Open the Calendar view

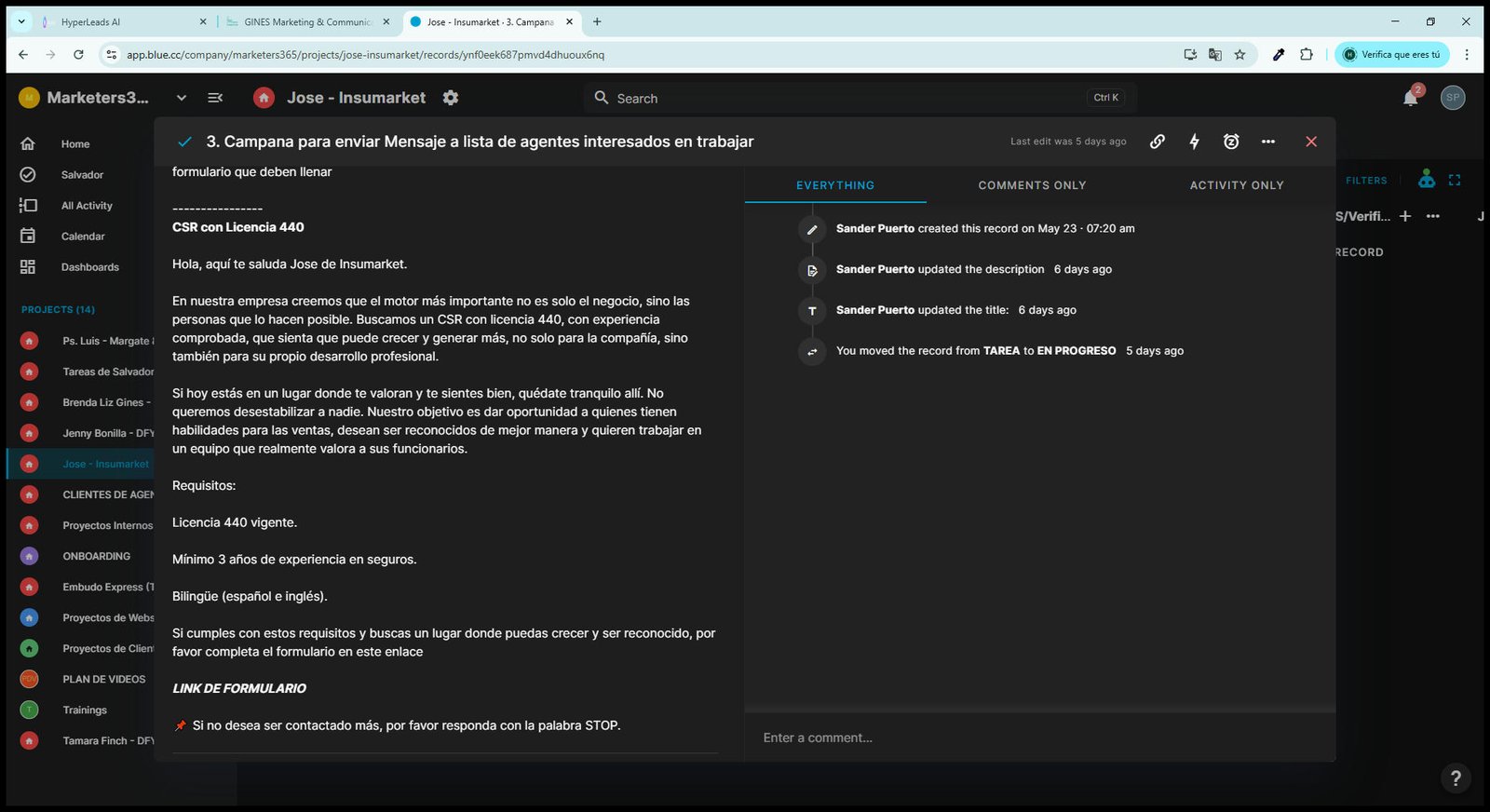coord(83,237)
